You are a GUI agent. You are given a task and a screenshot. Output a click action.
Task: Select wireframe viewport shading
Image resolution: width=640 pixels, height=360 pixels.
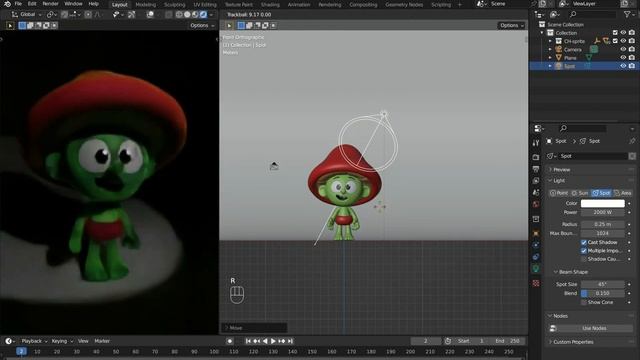tap(179, 14)
